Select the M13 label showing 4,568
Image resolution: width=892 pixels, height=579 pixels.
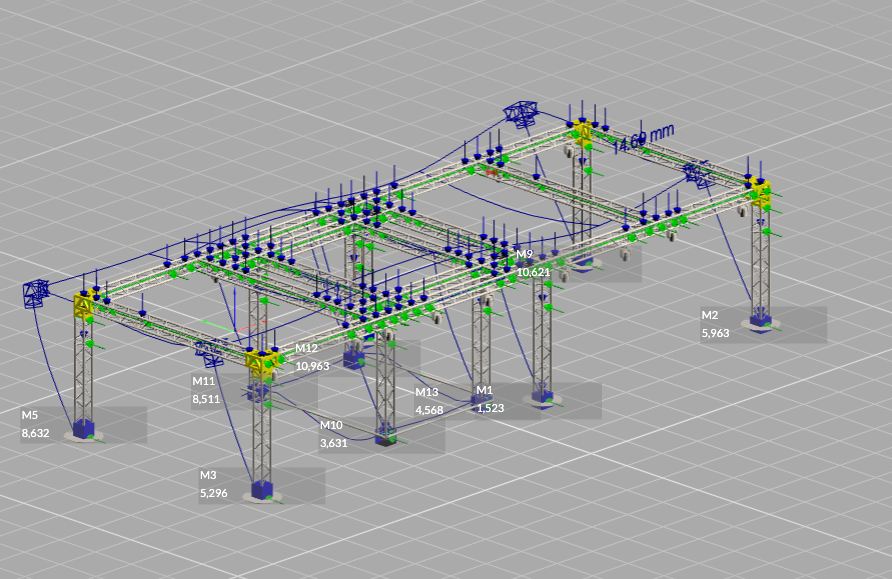pos(428,399)
